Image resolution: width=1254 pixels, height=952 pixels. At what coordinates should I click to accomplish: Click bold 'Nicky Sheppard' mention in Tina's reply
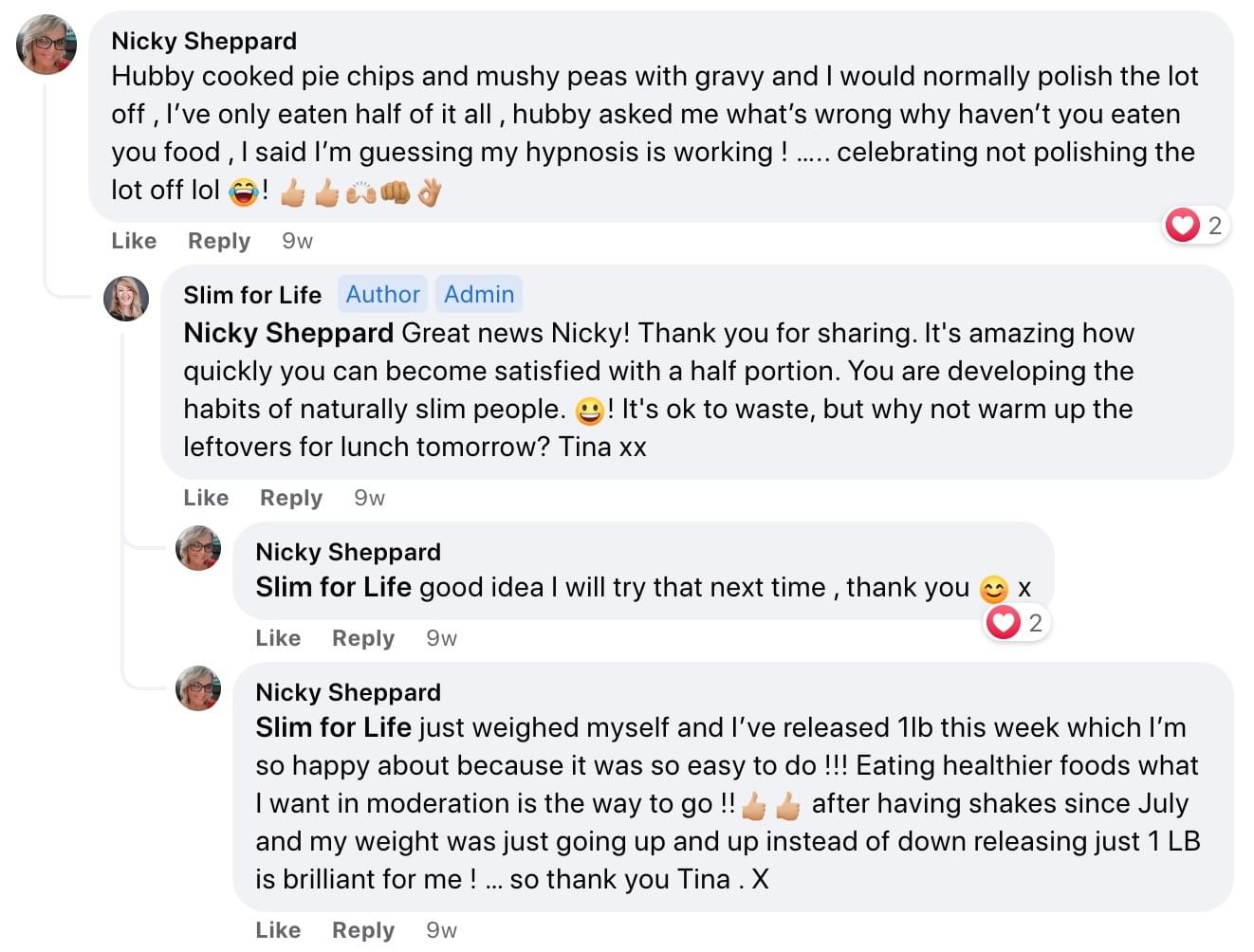[x=288, y=333]
